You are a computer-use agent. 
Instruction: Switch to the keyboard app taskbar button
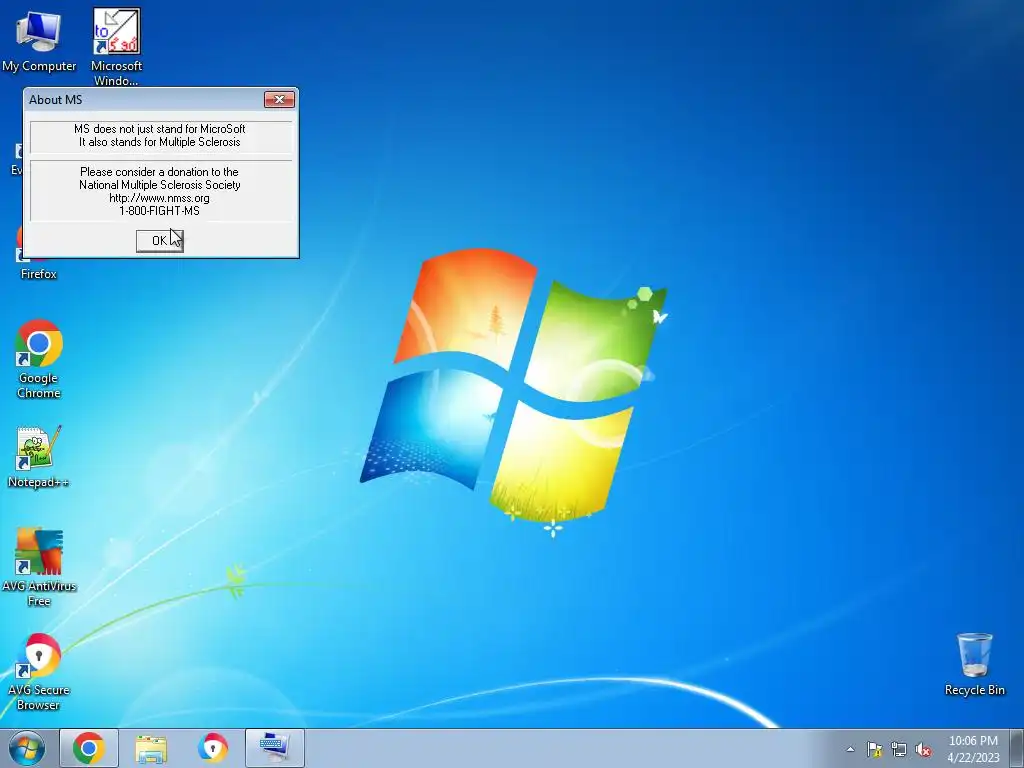click(275, 748)
